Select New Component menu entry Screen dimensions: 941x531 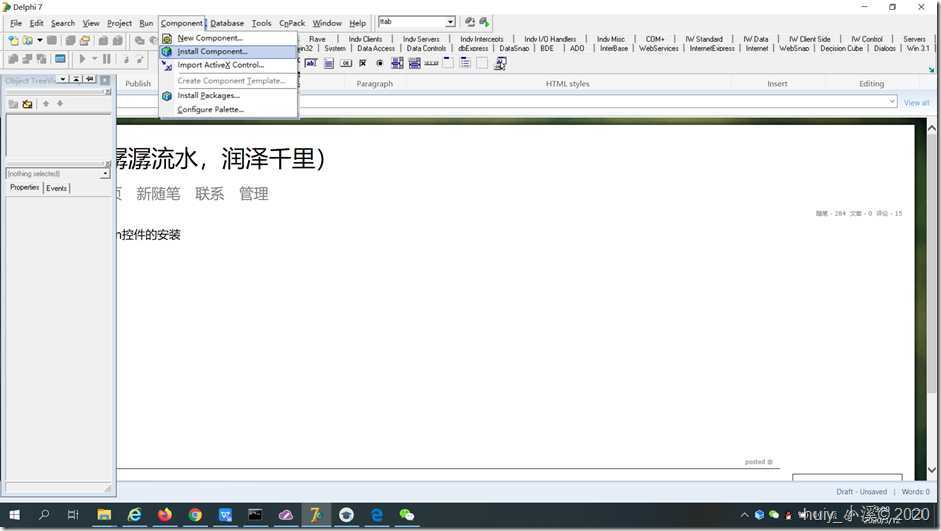coord(229,38)
